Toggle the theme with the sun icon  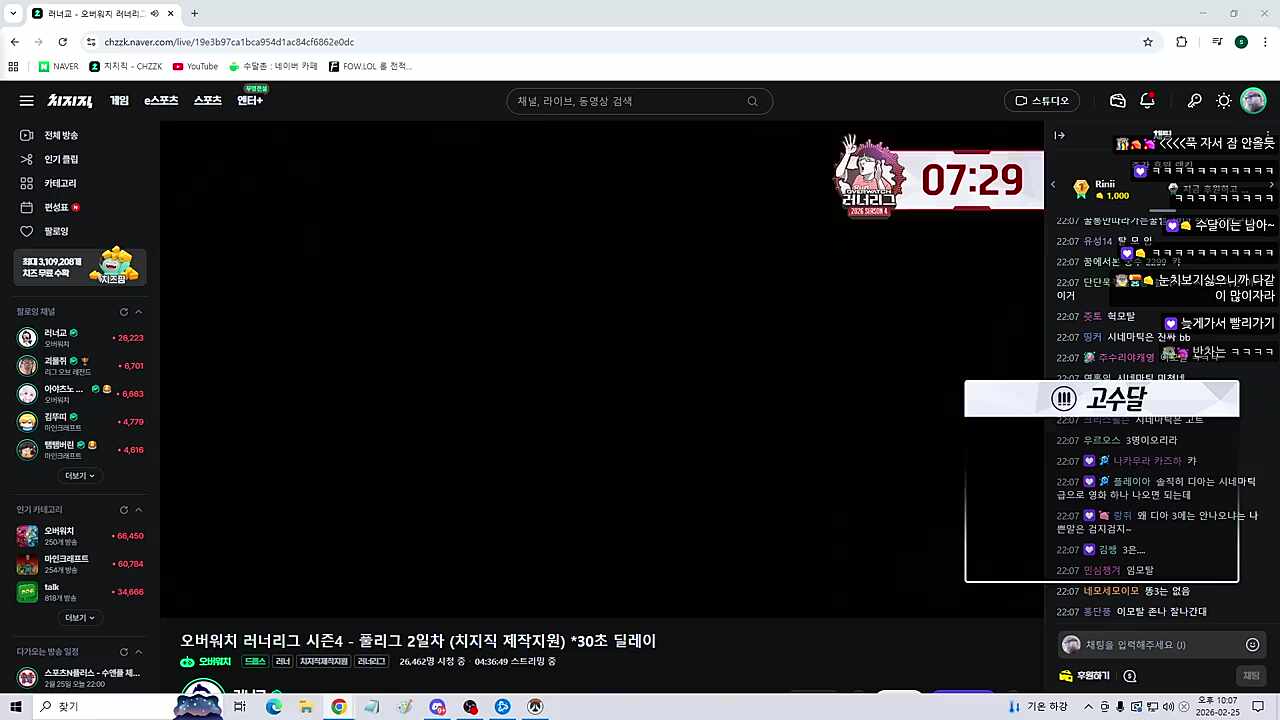1223,100
